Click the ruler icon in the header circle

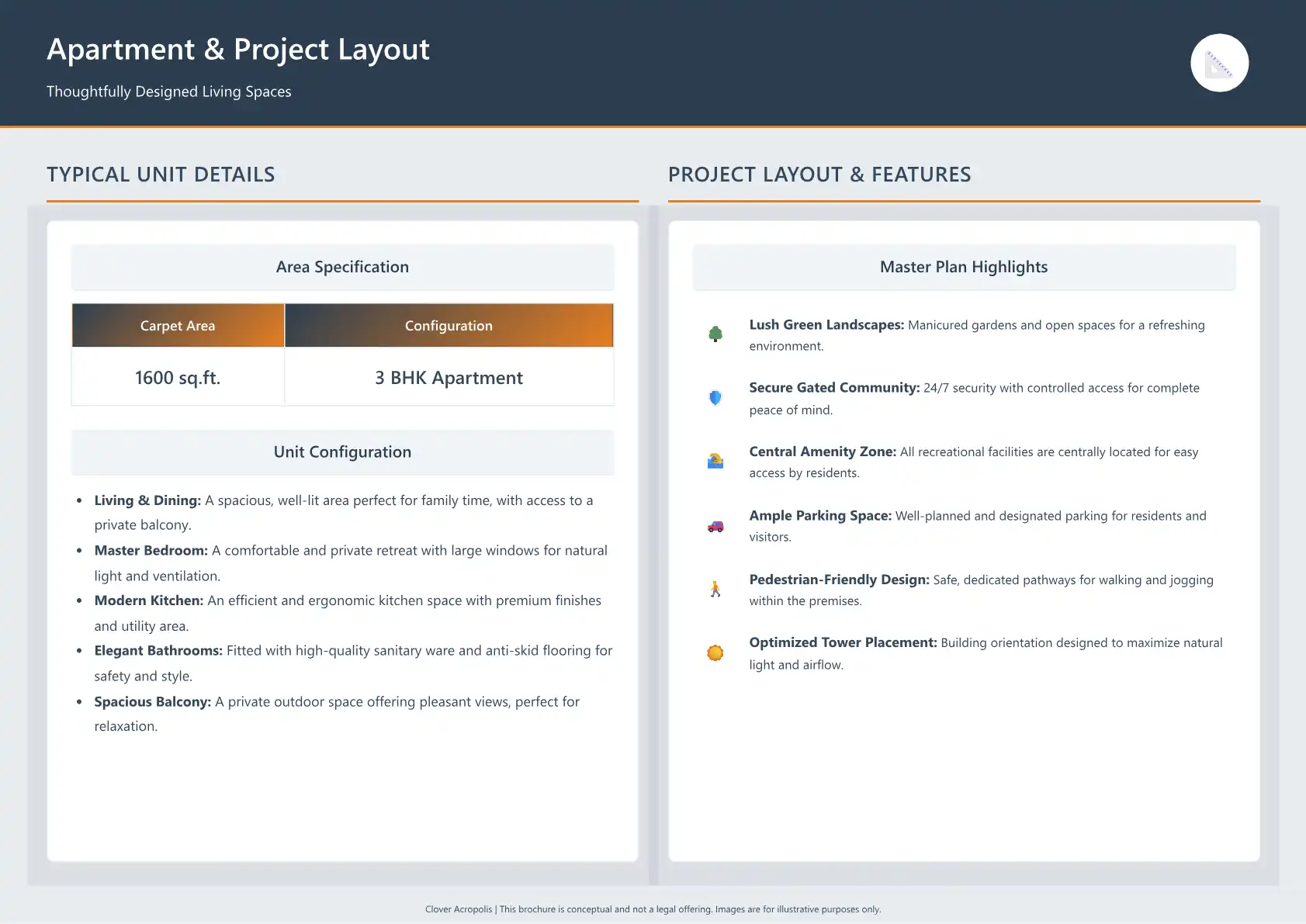[x=1219, y=64]
